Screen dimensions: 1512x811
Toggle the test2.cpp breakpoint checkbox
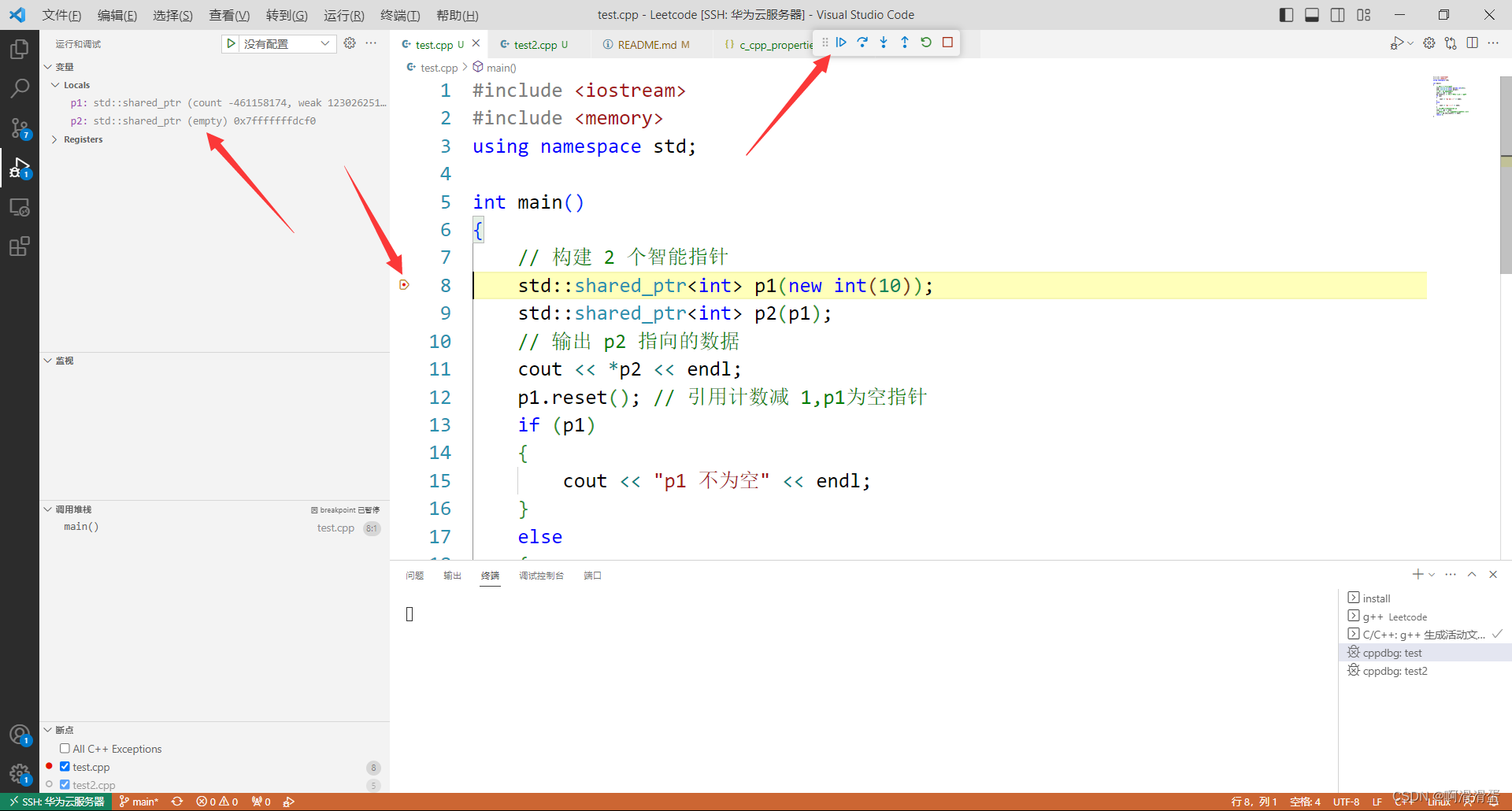[65, 784]
